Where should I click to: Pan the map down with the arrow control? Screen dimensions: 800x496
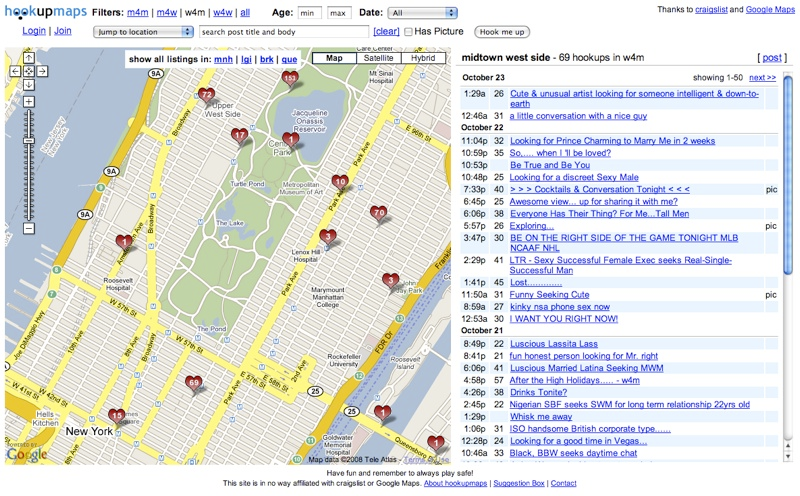pyautogui.click(x=29, y=85)
